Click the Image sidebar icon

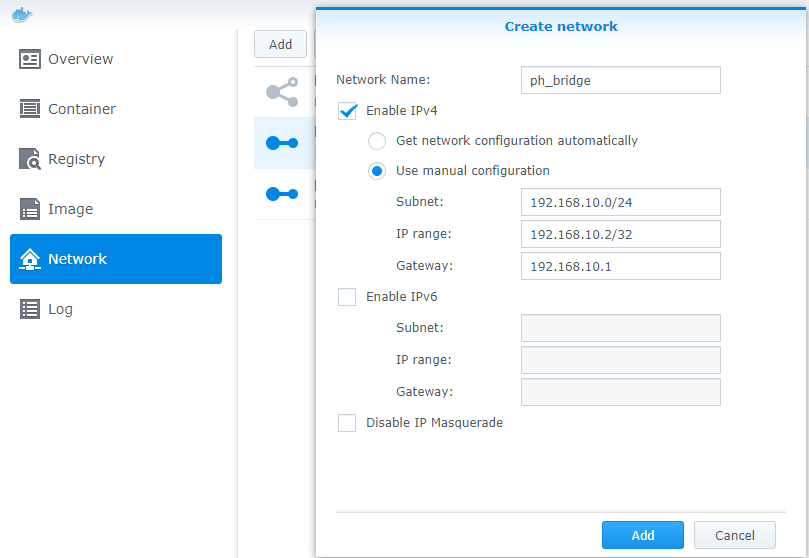click(30, 209)
